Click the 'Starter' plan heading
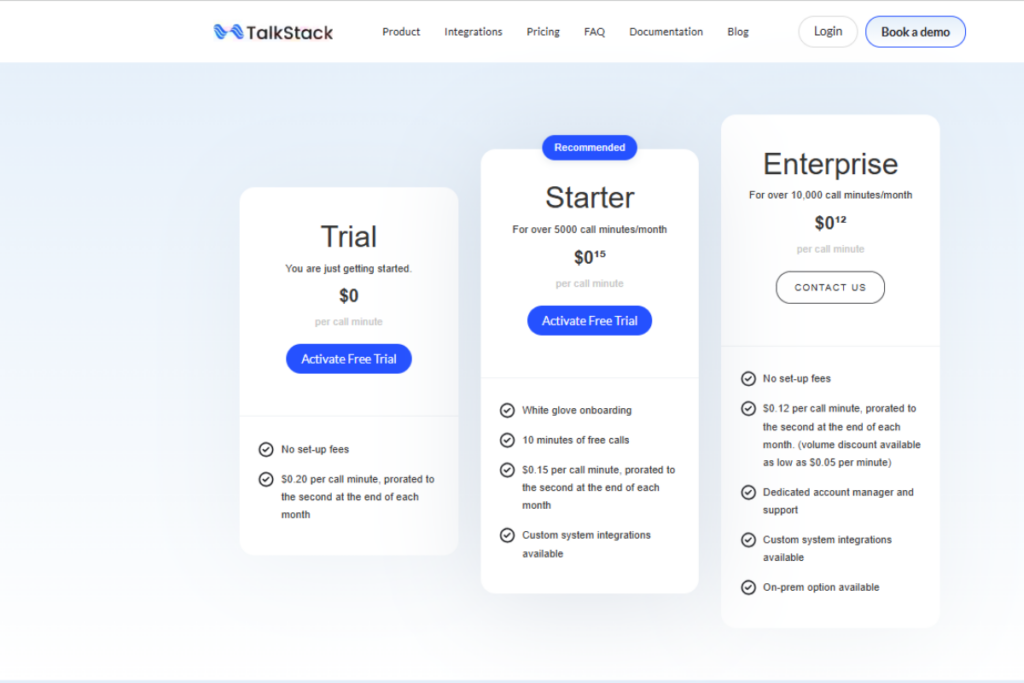 [x=589, y=197]
